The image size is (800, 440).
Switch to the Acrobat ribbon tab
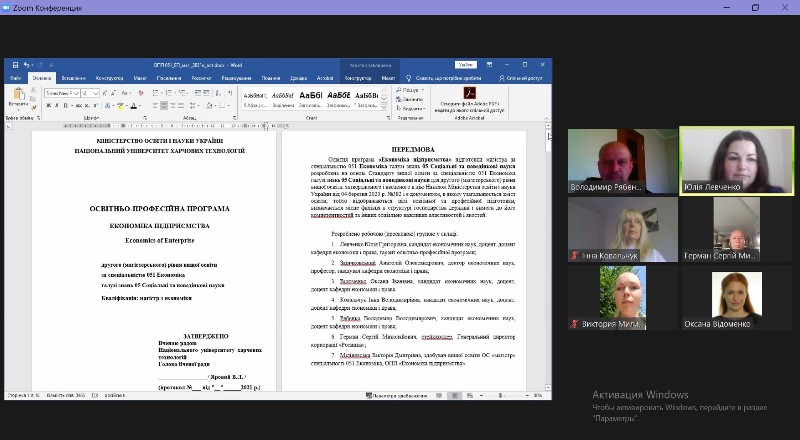(x=324, y=77)
